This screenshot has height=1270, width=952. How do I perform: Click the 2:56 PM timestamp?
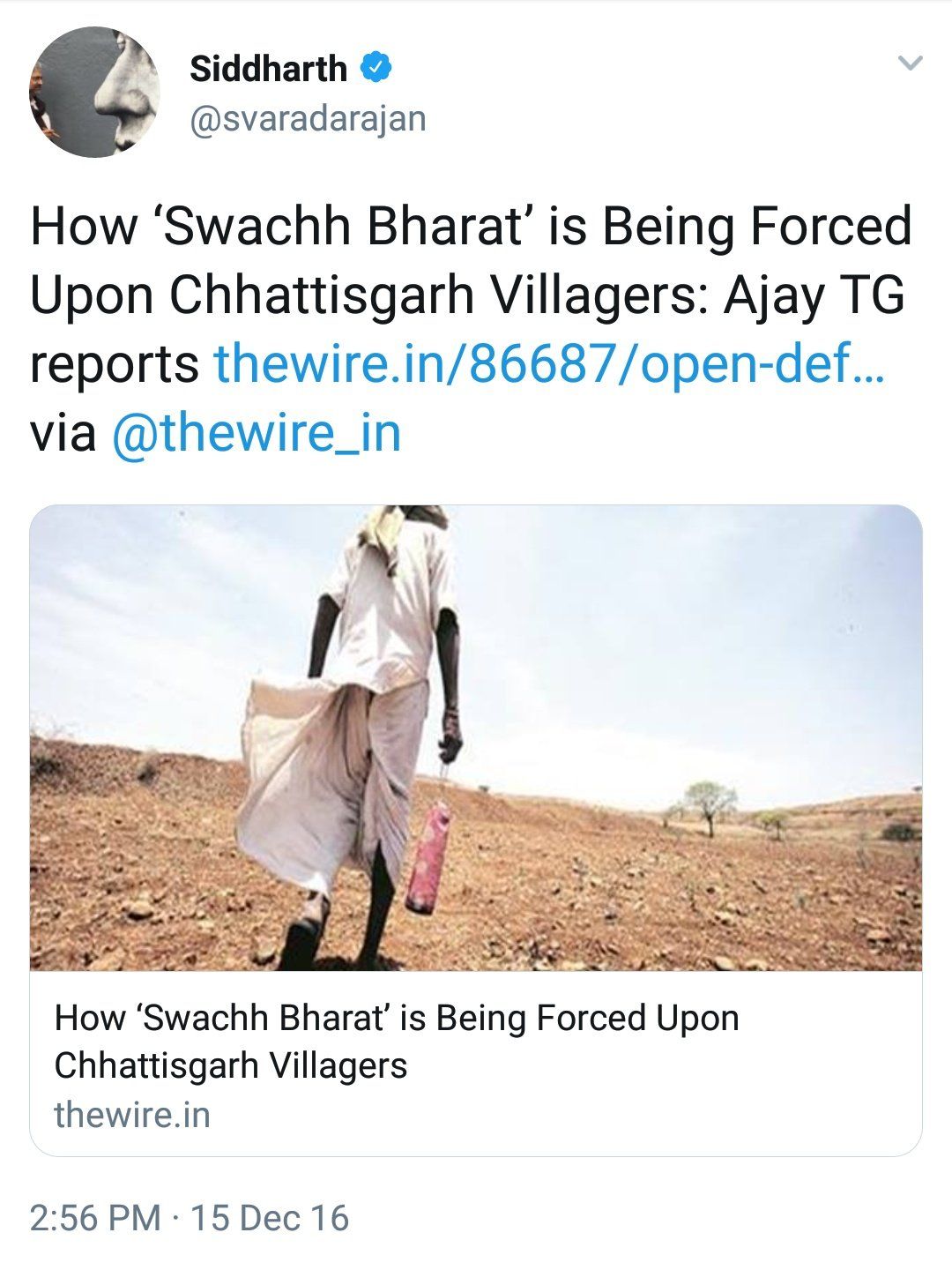[x=95, y=1218]
